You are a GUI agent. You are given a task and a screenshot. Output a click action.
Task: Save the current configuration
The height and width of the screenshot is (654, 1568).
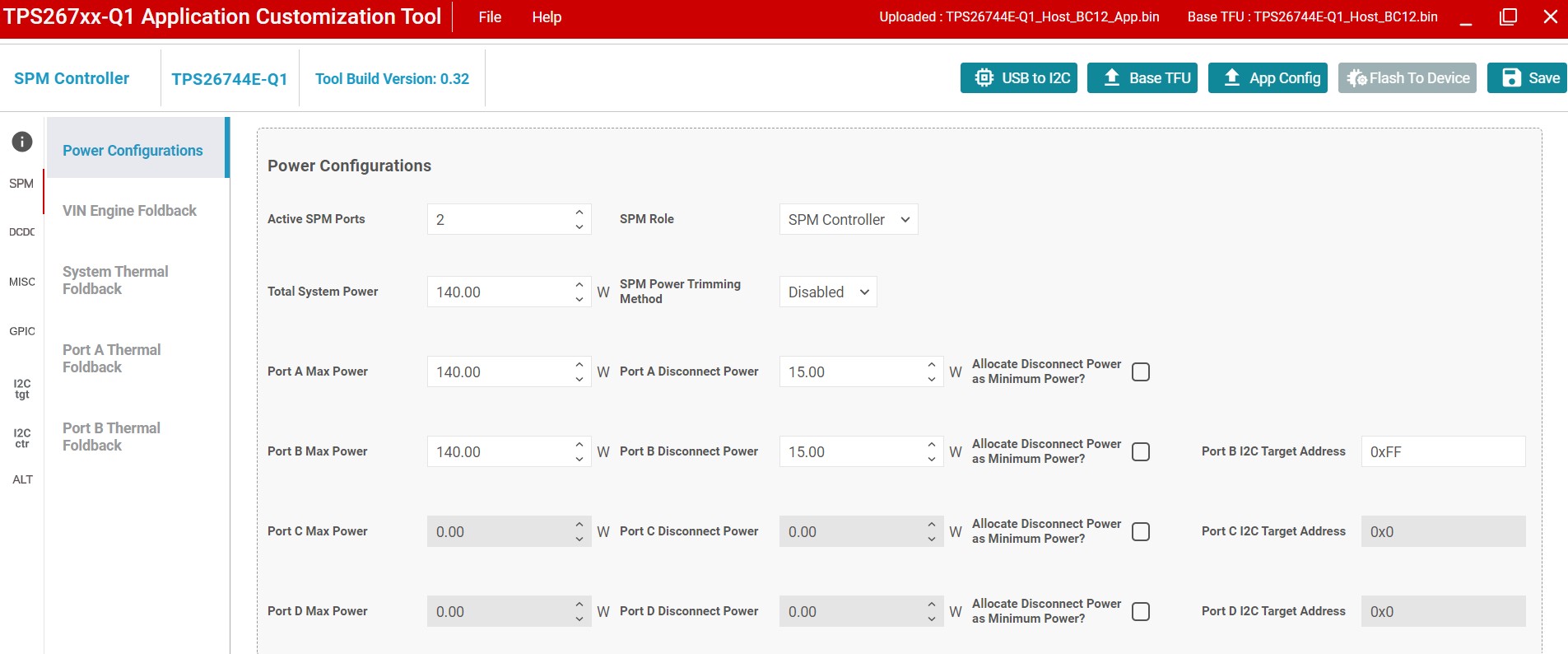pos(1528,78)
